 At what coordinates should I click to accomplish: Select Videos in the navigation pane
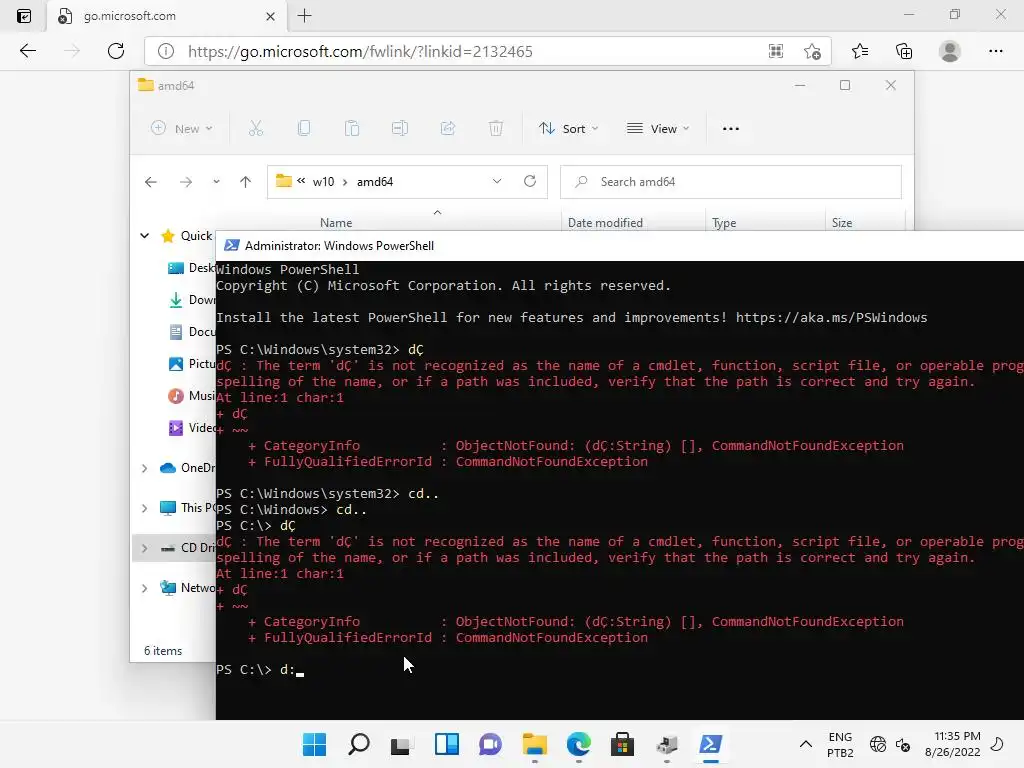[x=191, y=428]
